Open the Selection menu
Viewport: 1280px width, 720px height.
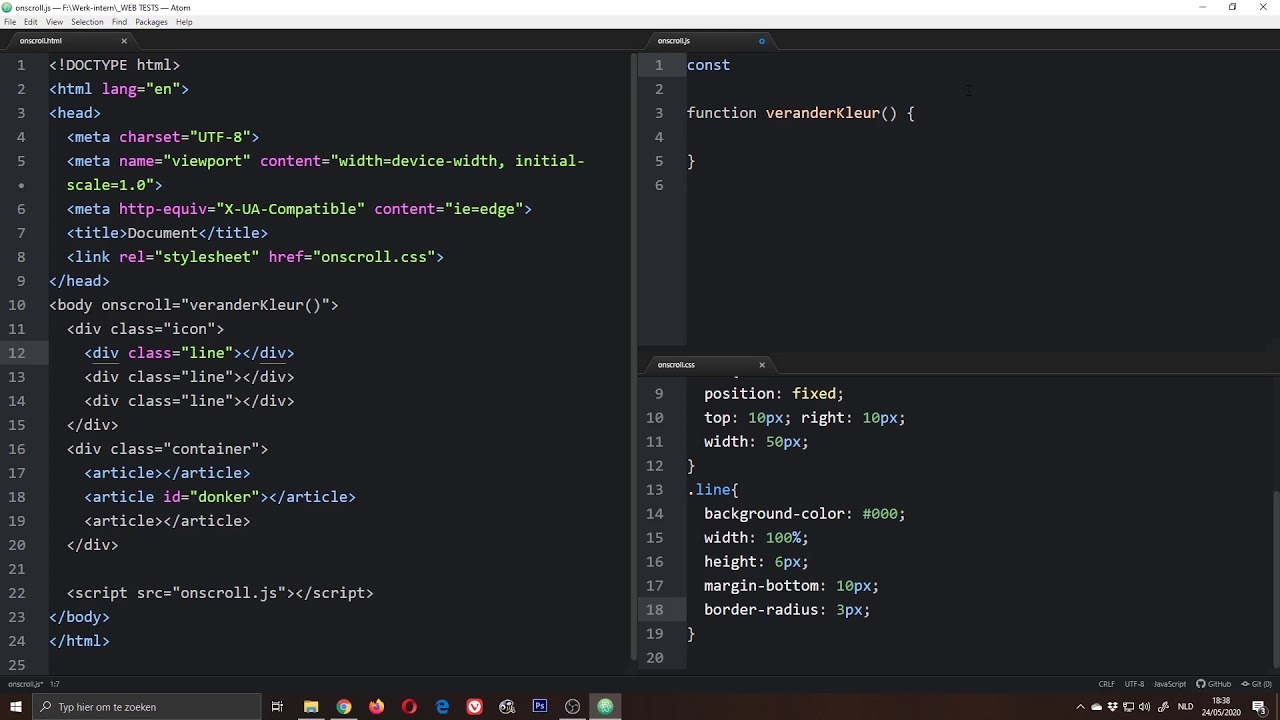click(87, 22)
